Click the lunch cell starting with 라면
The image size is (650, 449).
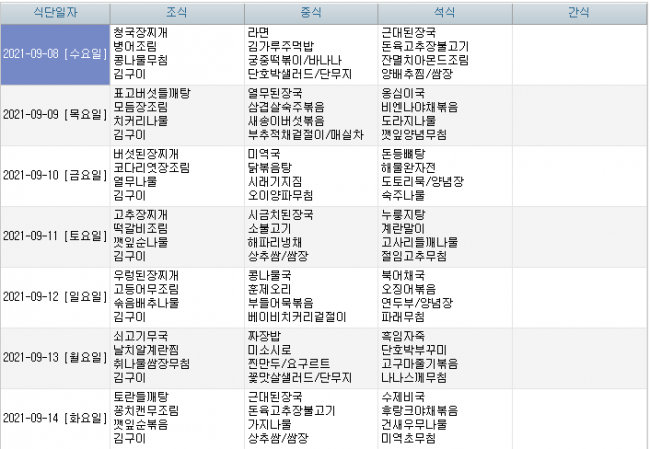[311, 54]
